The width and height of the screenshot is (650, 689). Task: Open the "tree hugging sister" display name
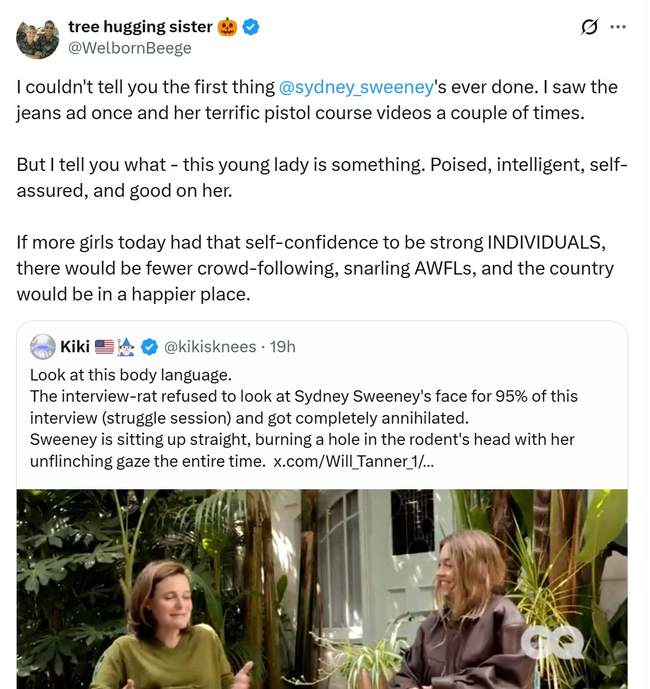pos(139,27)
